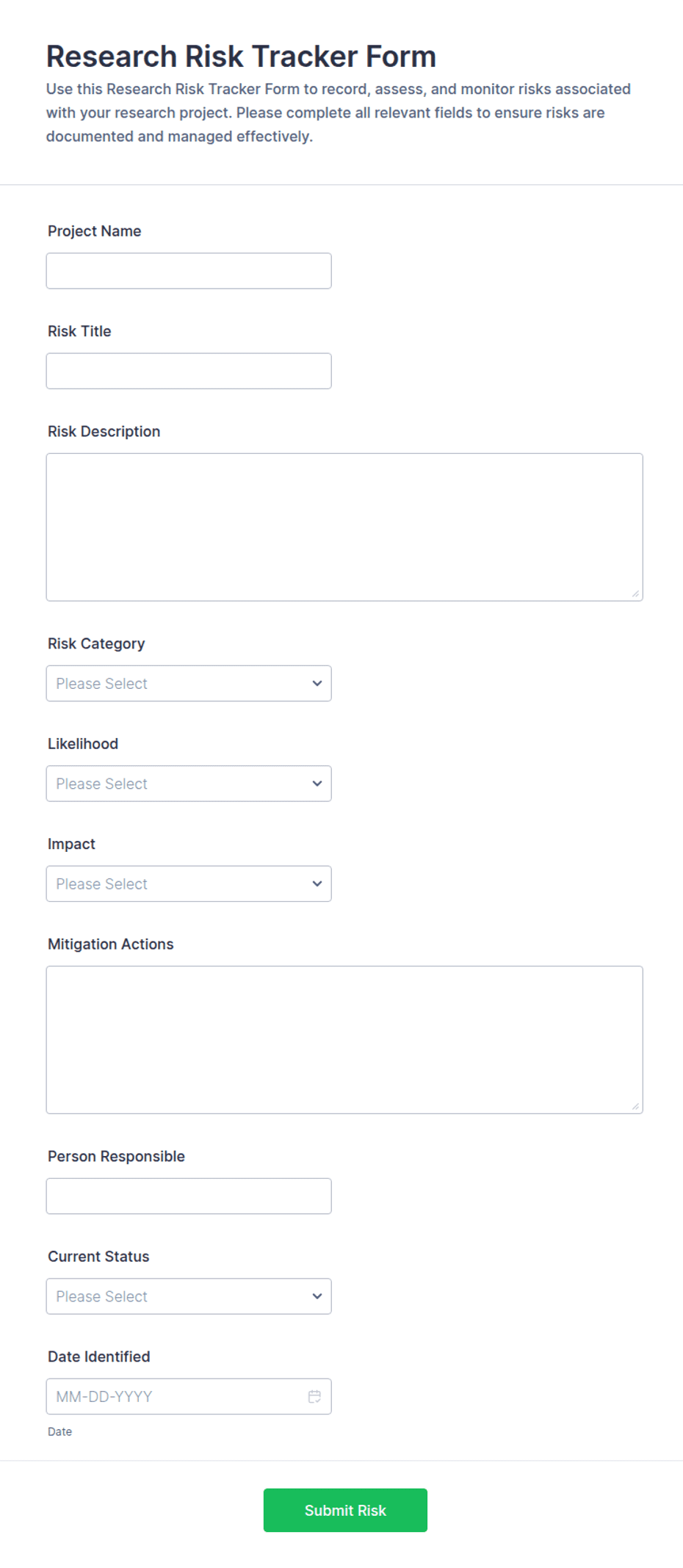
Task: Click into the Risk Title field
Action: [x=189, y=371]
